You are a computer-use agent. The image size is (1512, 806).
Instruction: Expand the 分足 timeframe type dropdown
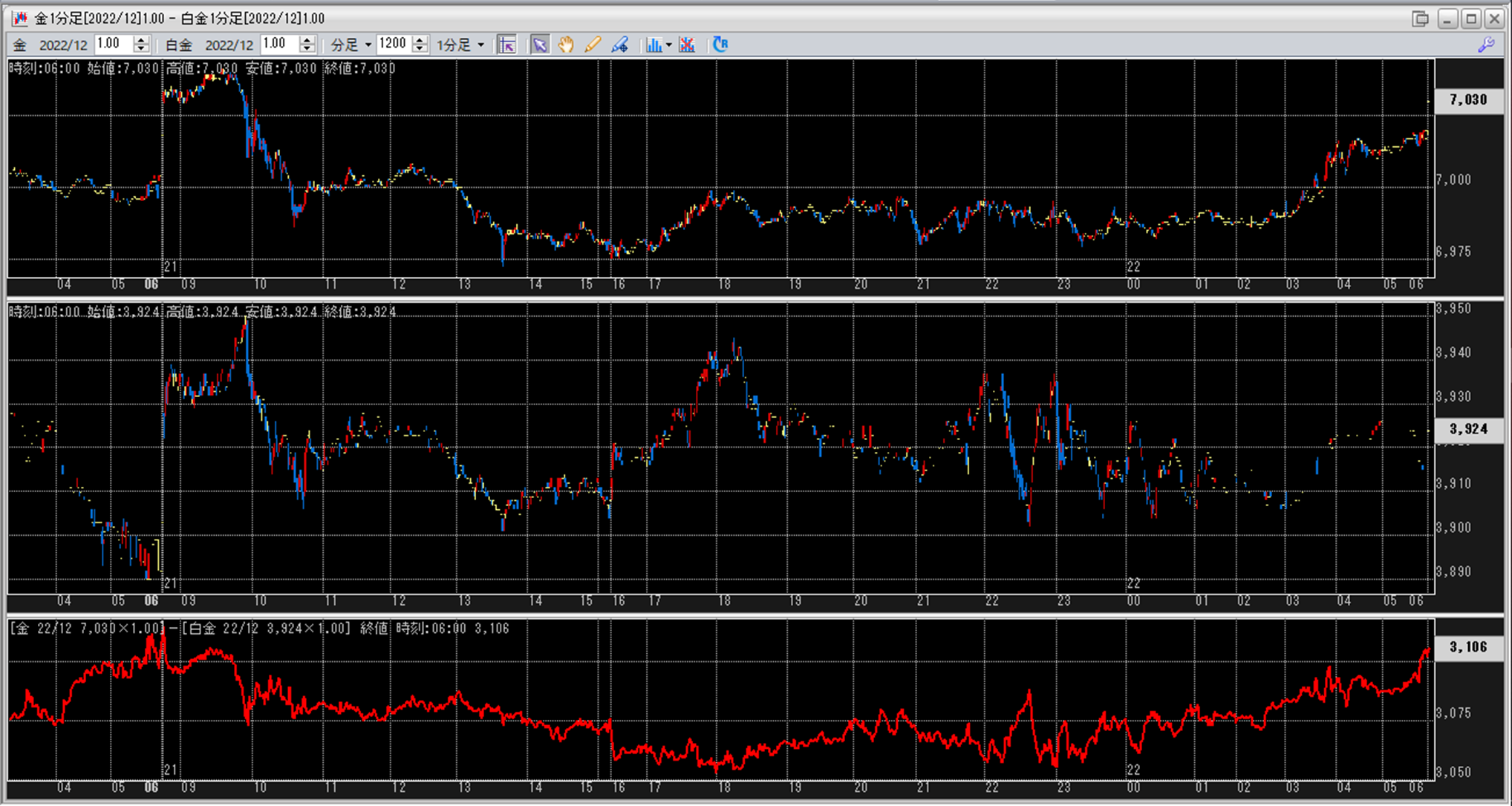[351, 45]
